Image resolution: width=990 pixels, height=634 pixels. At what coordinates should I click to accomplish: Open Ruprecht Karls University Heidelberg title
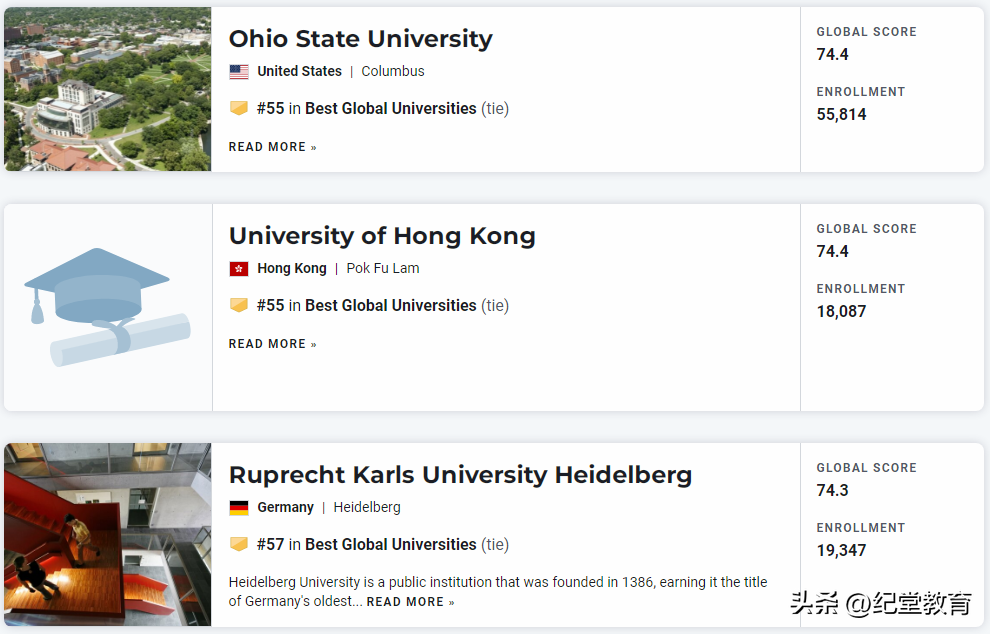(x=460, y=475)
